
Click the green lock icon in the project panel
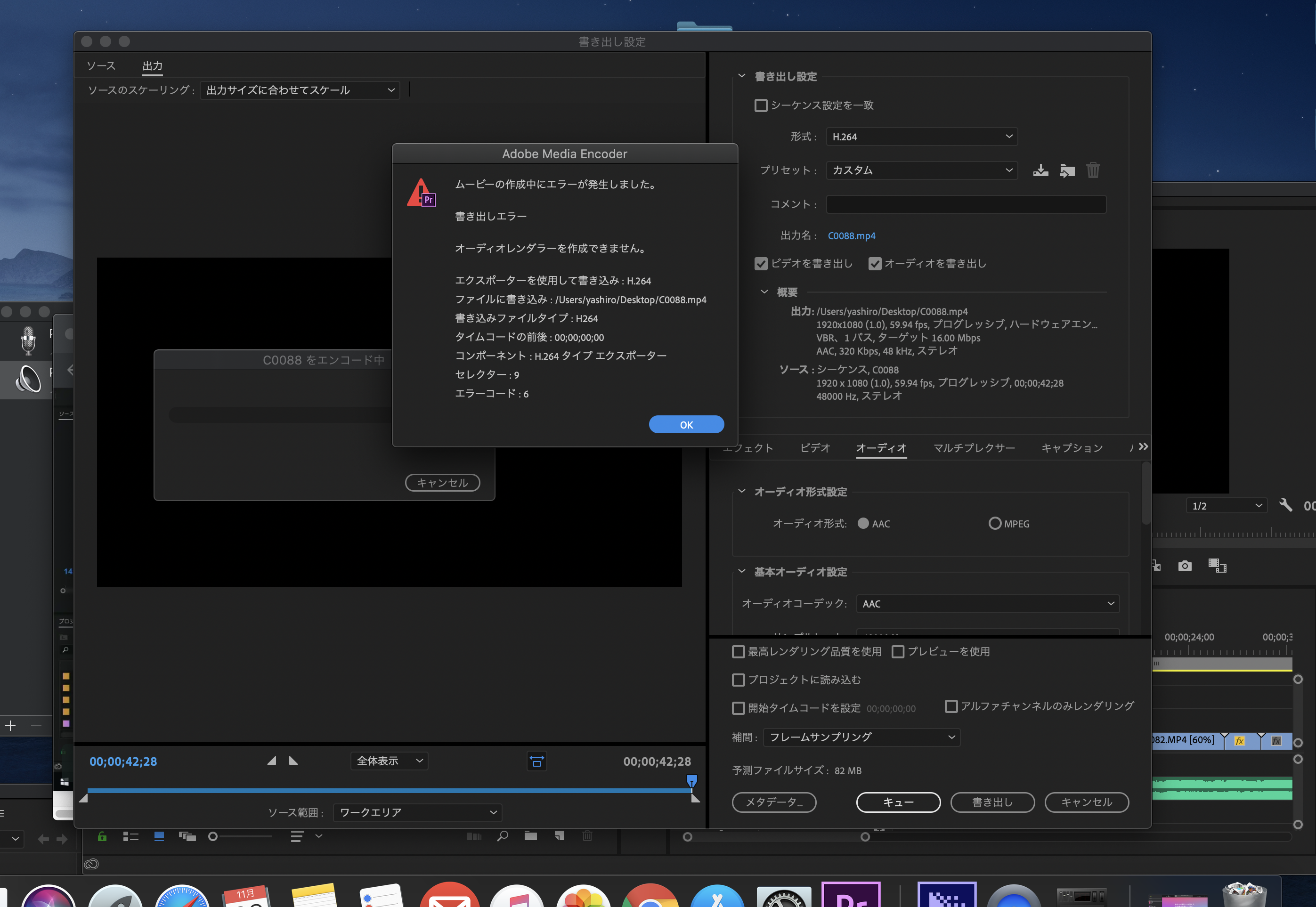point(102,836)
